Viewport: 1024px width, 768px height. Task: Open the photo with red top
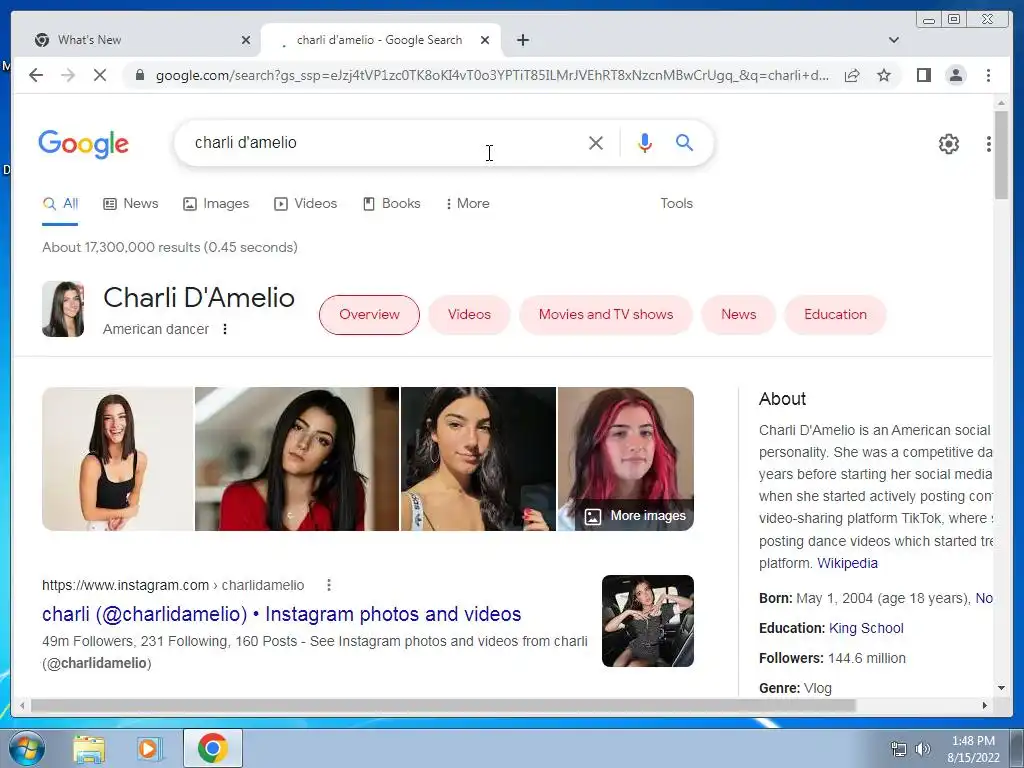[x=296, y=459]
